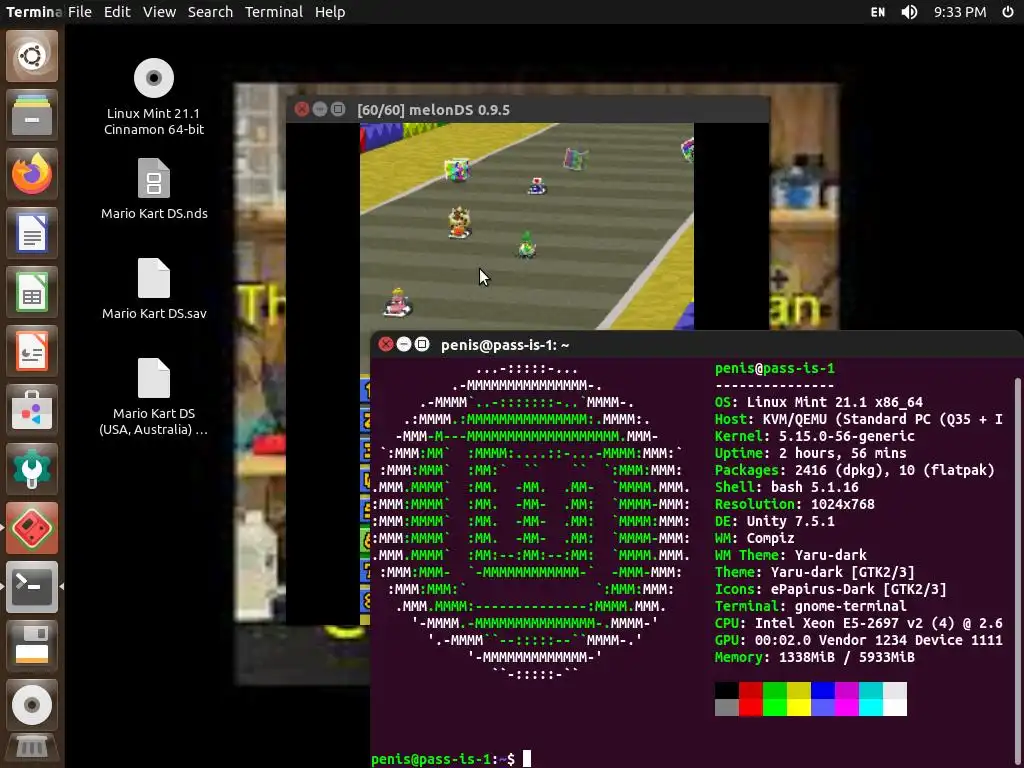Viewport: 1024px width, 768px height.
Task: Open the volume speaker indicator
Action: point(909,12)
